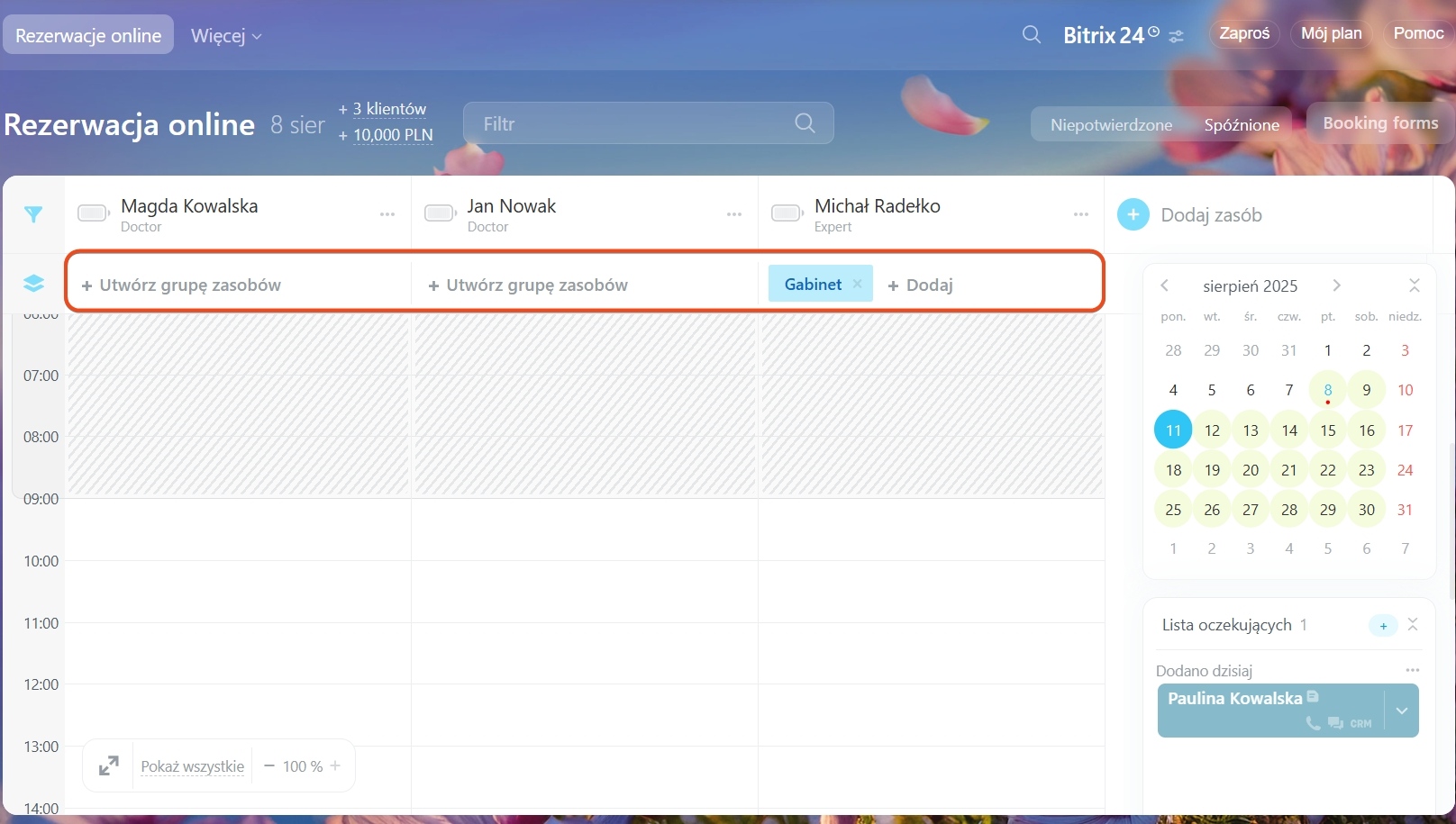Click the funnel filter icon
The height and width of the screenshot is (824, 1456).
pos(33,214)
